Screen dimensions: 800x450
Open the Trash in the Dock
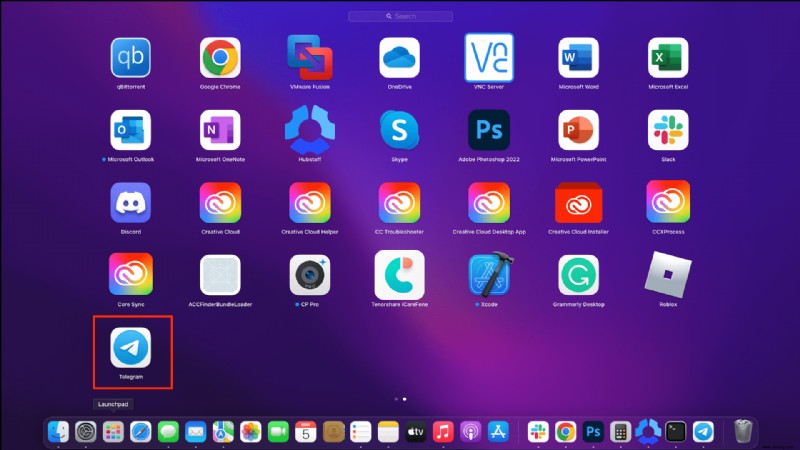(x=743, y=431)
